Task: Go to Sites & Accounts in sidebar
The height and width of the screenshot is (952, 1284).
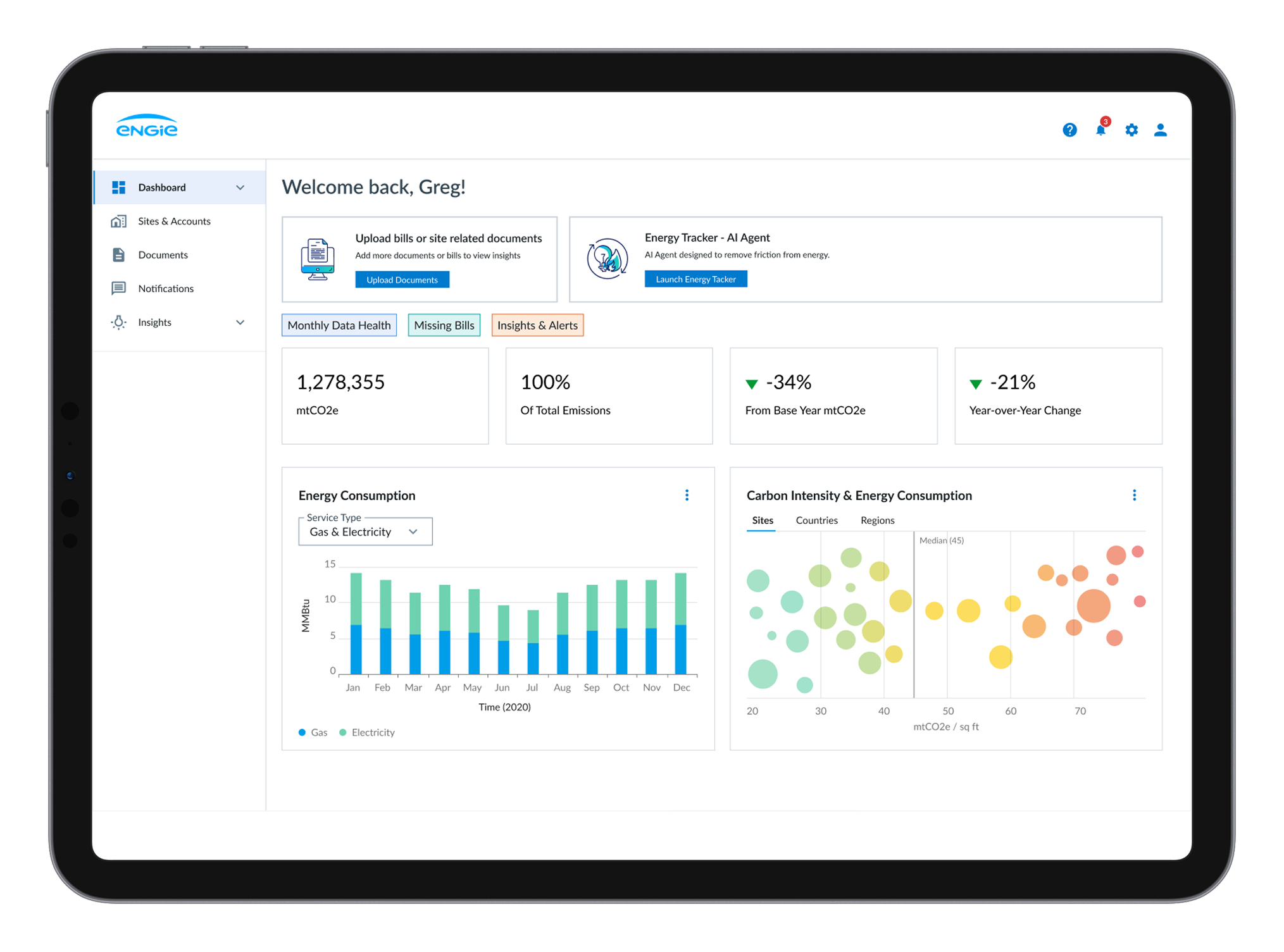Action: 174,221
